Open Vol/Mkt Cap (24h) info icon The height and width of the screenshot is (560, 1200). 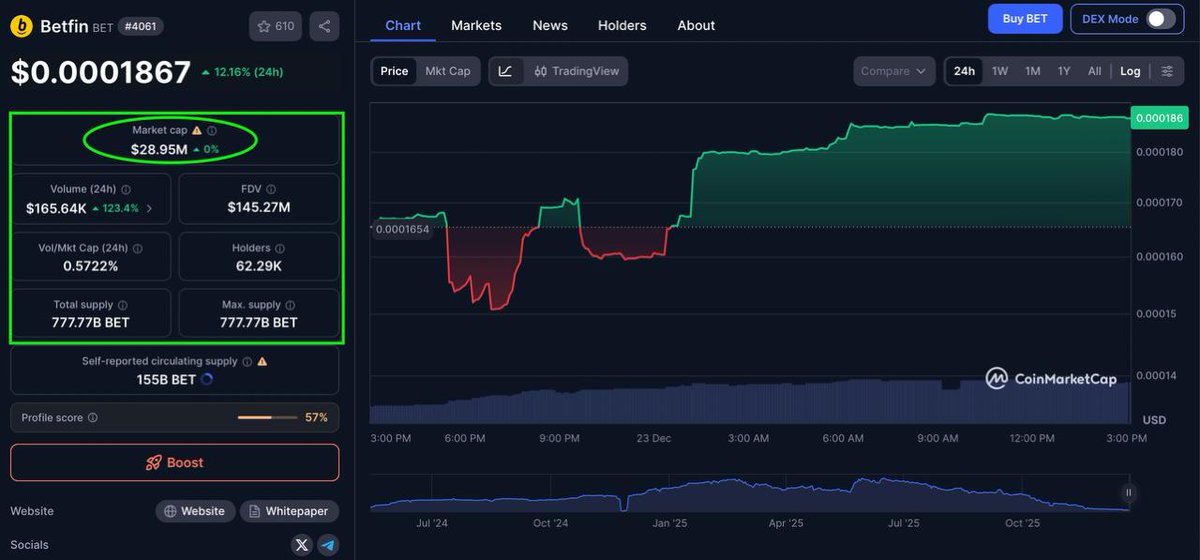click(x=138, y=248)
